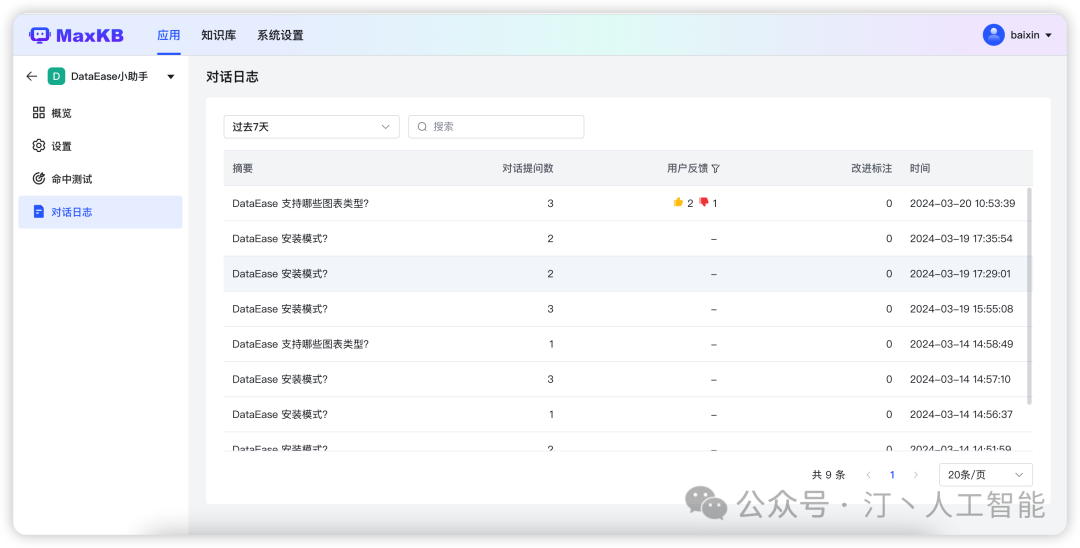Click the thumbs-down icon in first row
The image size is (1080, 548).
pyautogui.click(x=704, y=202)
